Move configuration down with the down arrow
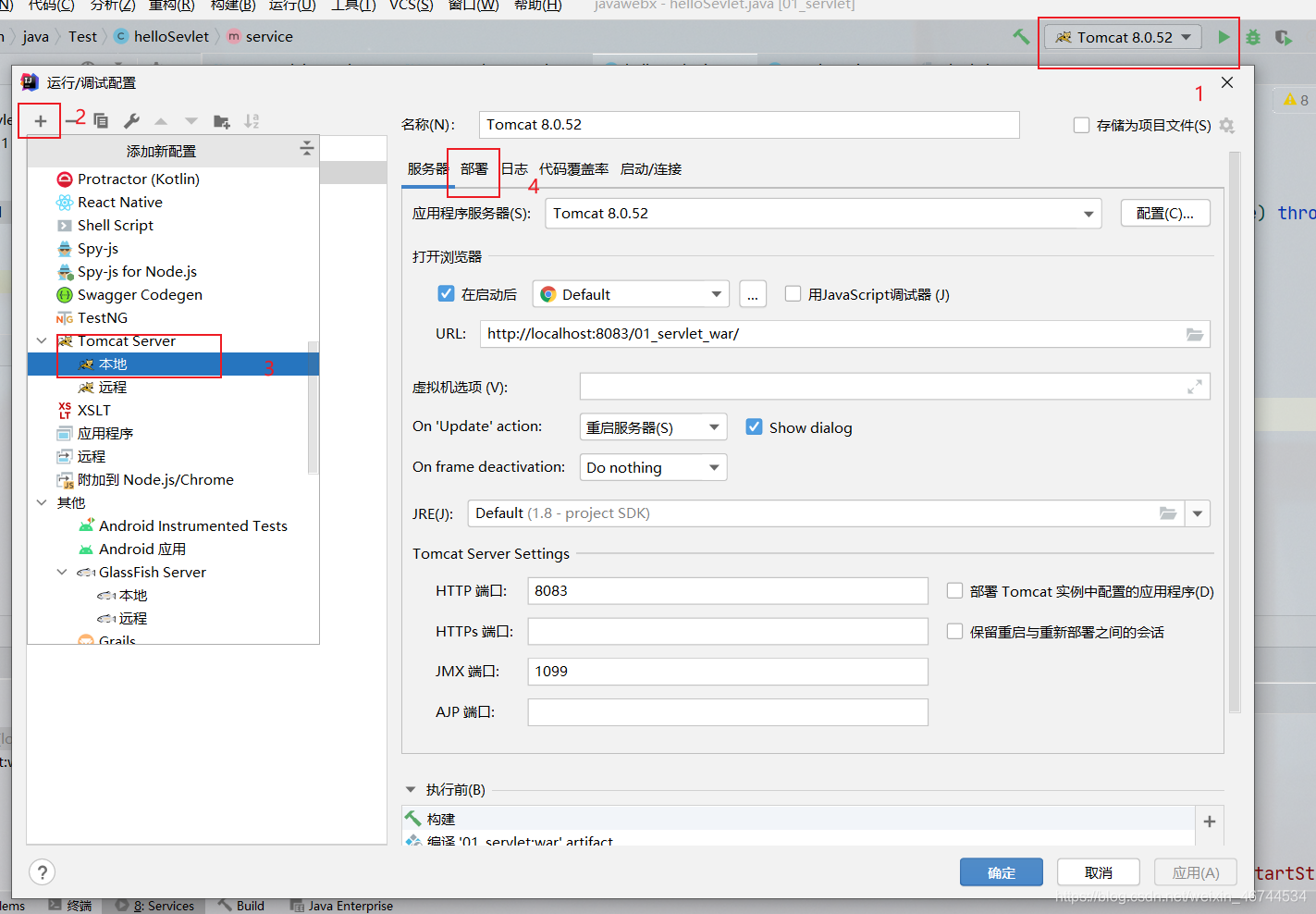 click(191, 121)
